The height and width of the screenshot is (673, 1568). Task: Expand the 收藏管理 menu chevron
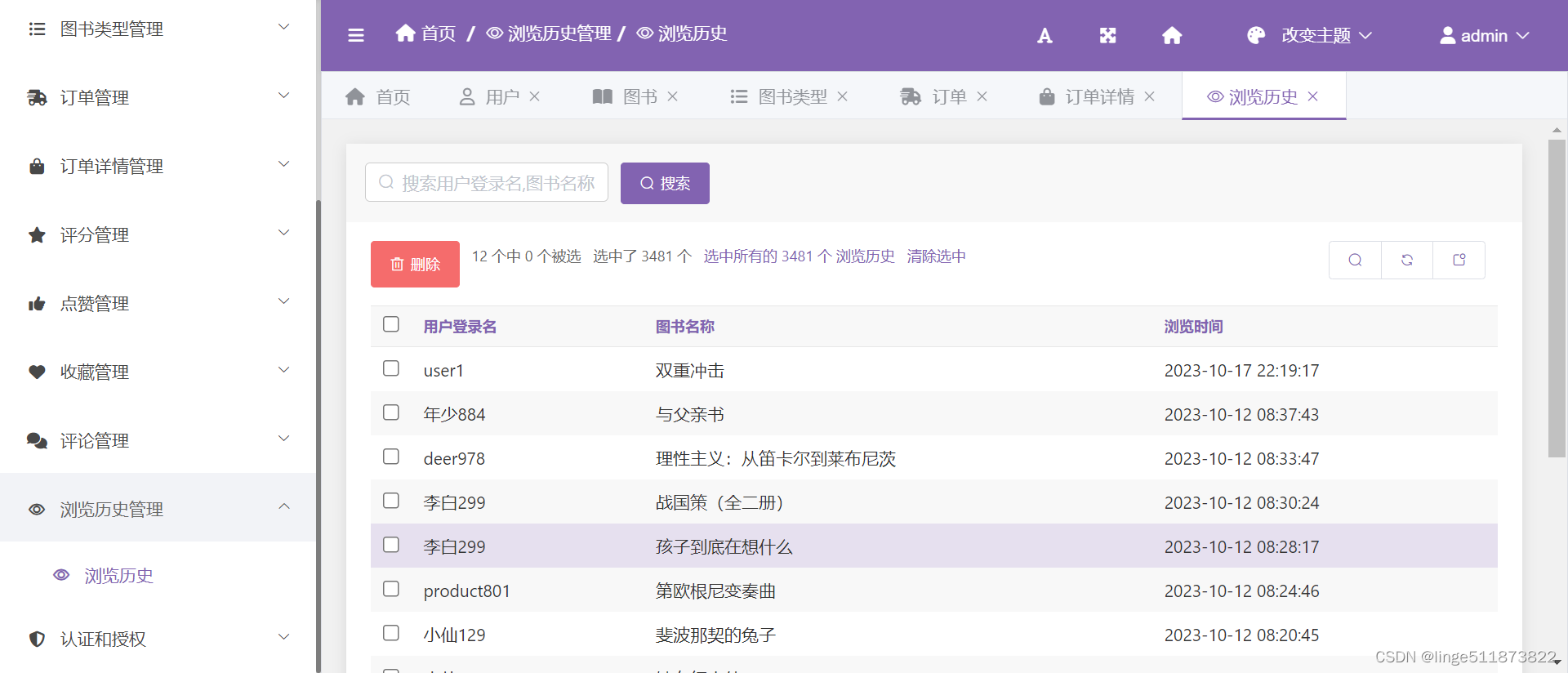tap(284, 370)
